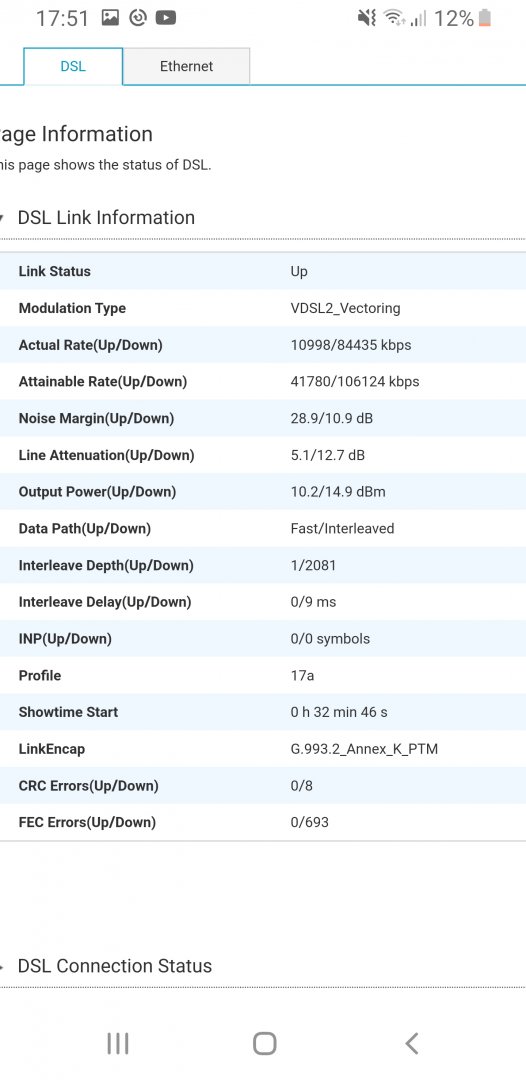Click the VDSL2_Vectoring modulation value
Screen dimensions: 526x1080
pyautogui.click(x=345, y=308)
